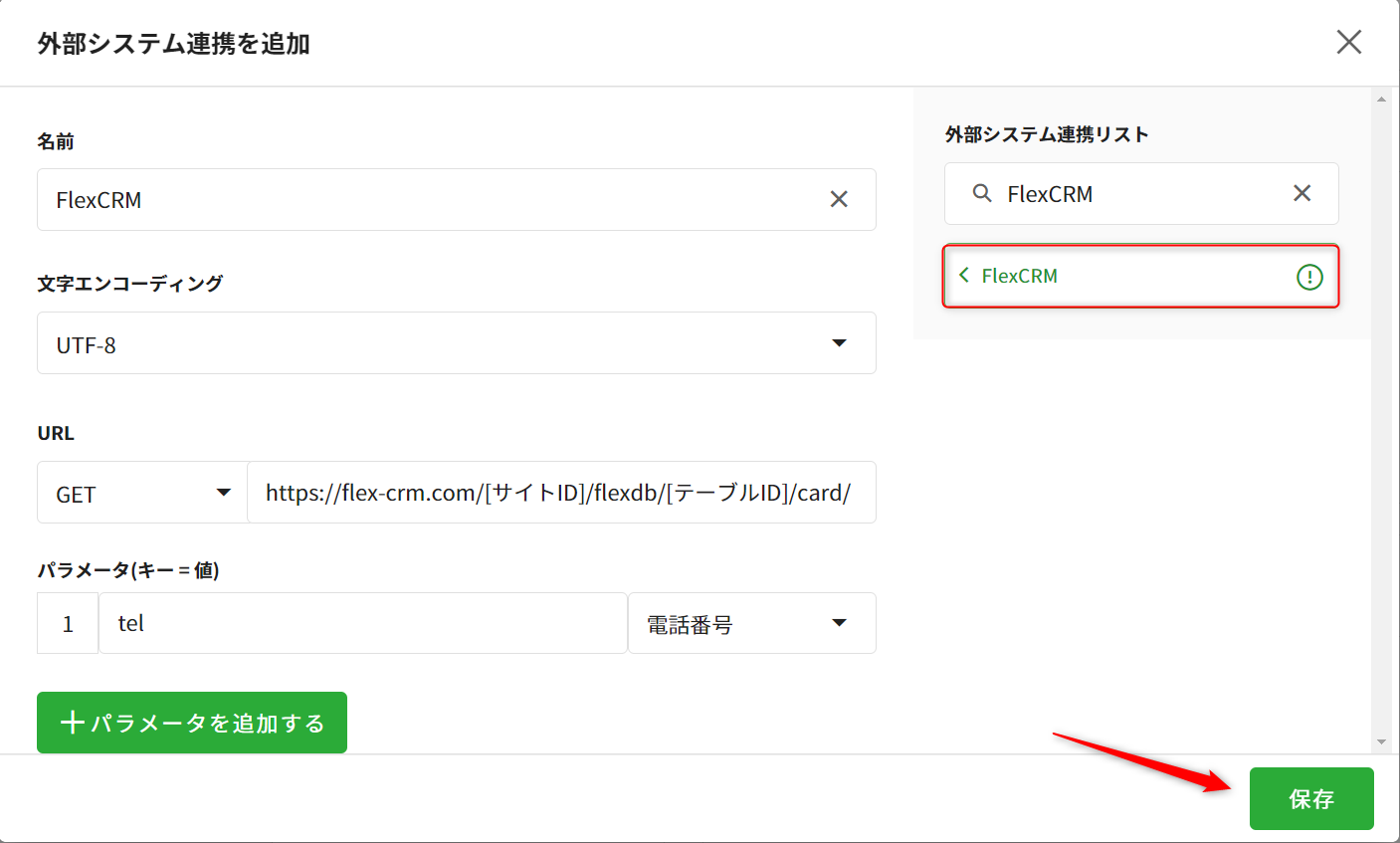
Task: Click the URL input field
Action: tap(560, 493)
